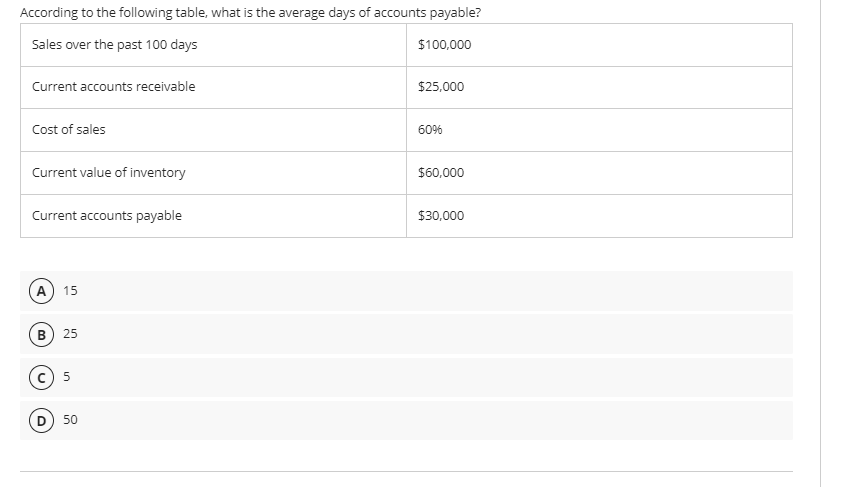Click Sales over the past 100 days cell
Viewport: 842px width, 487px height.
(213, 45)
